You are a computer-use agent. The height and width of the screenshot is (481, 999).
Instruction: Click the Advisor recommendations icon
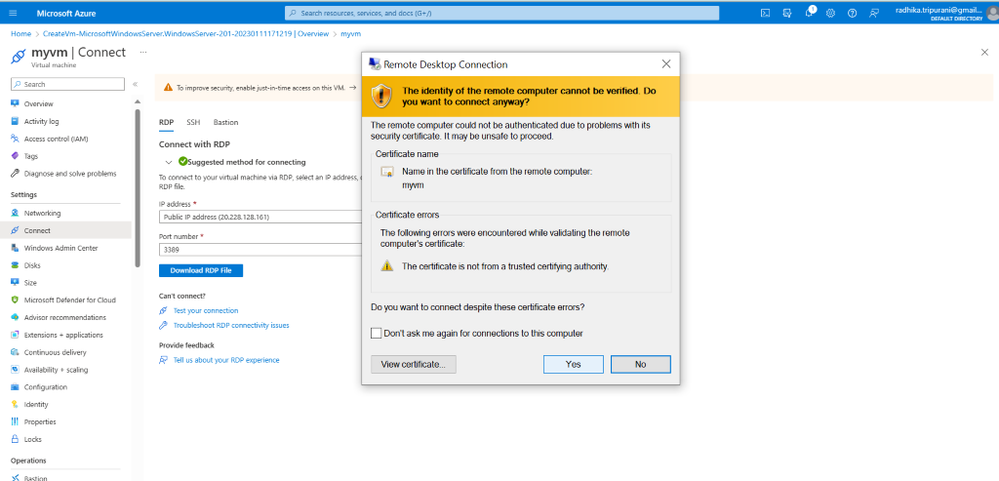coord(15,317)
